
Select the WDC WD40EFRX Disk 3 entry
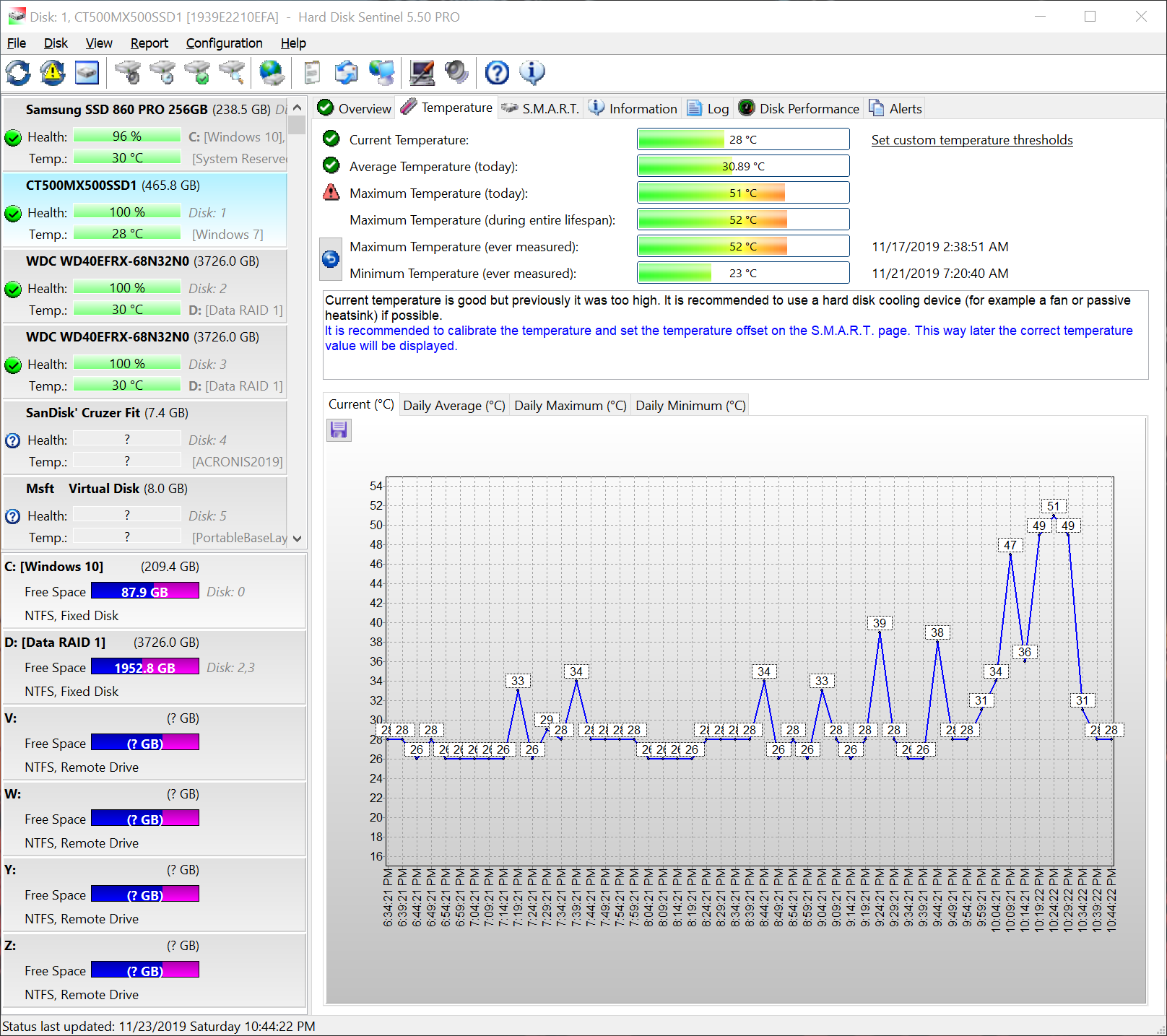[x=145, y=362]
